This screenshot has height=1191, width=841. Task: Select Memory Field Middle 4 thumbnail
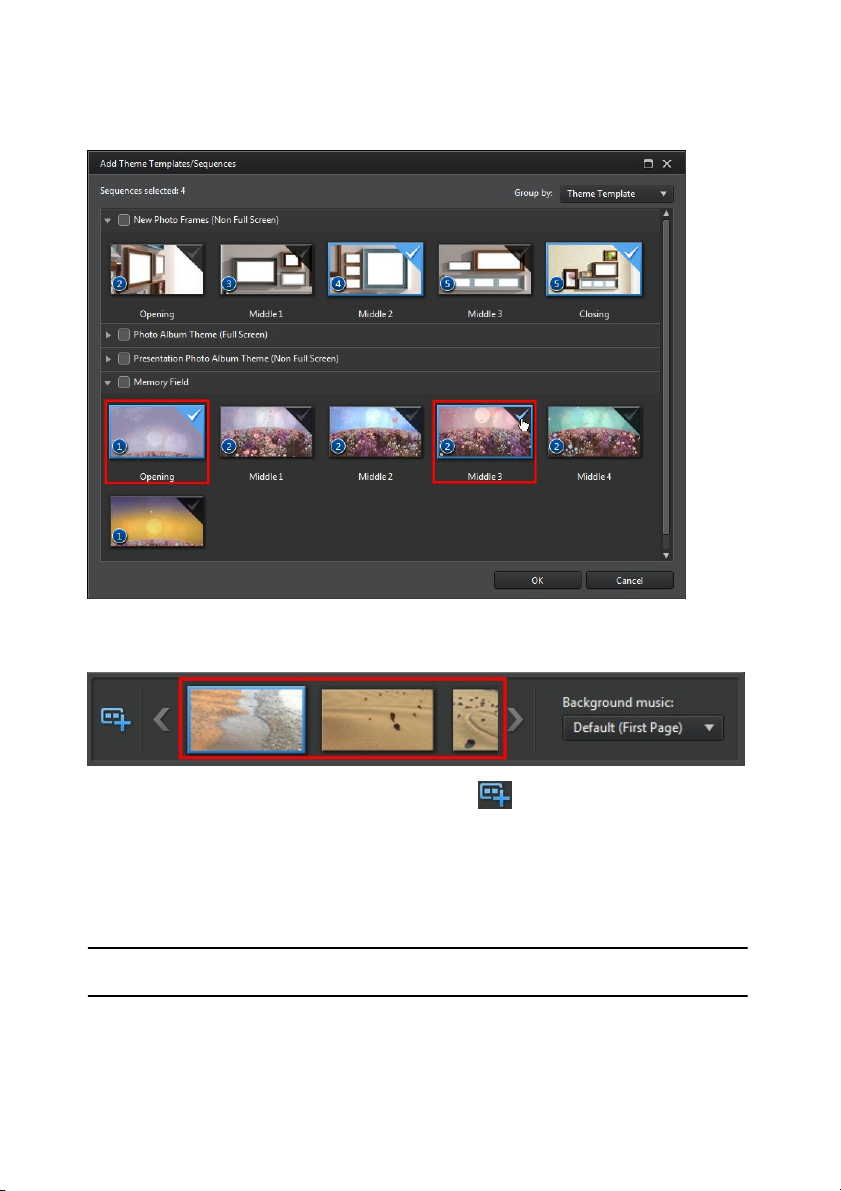coord(594,431)
